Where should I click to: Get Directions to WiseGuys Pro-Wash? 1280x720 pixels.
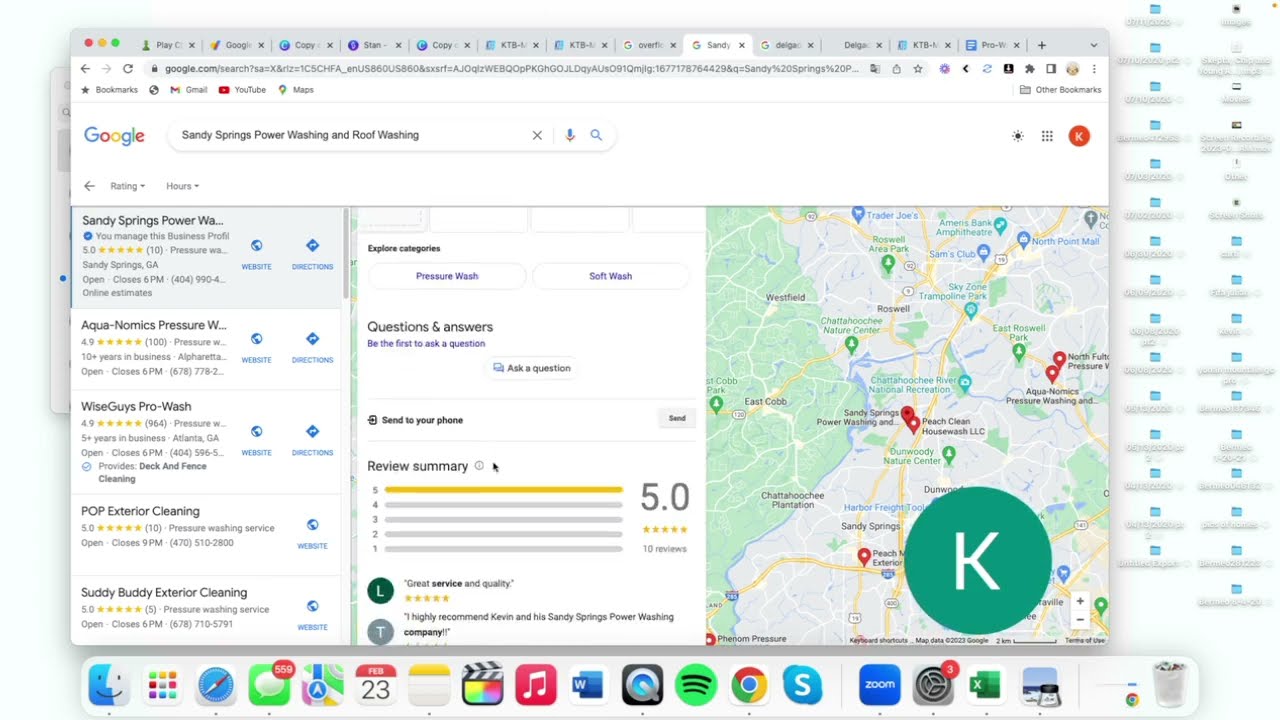coord(312,440)
